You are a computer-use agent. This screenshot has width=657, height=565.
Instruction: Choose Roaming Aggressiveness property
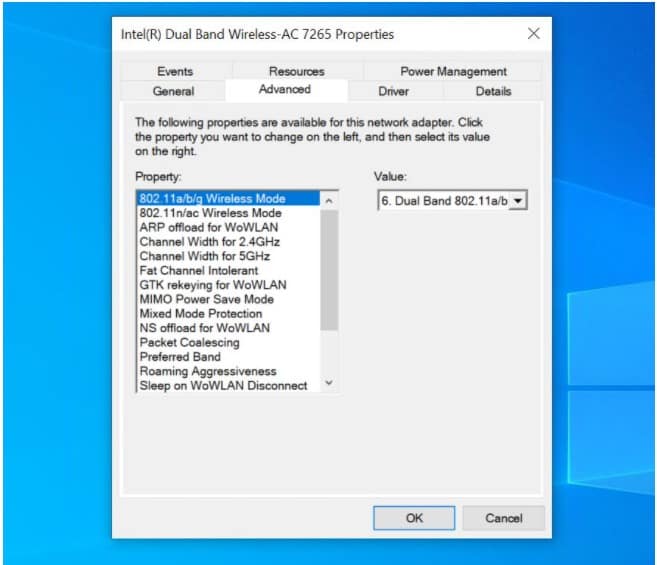point(228,371)
